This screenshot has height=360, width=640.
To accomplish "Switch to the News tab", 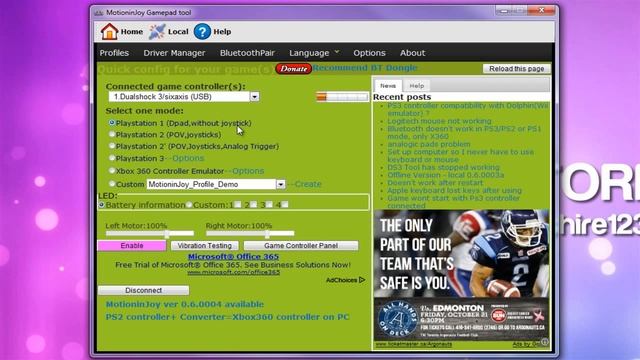I will 388,86.
